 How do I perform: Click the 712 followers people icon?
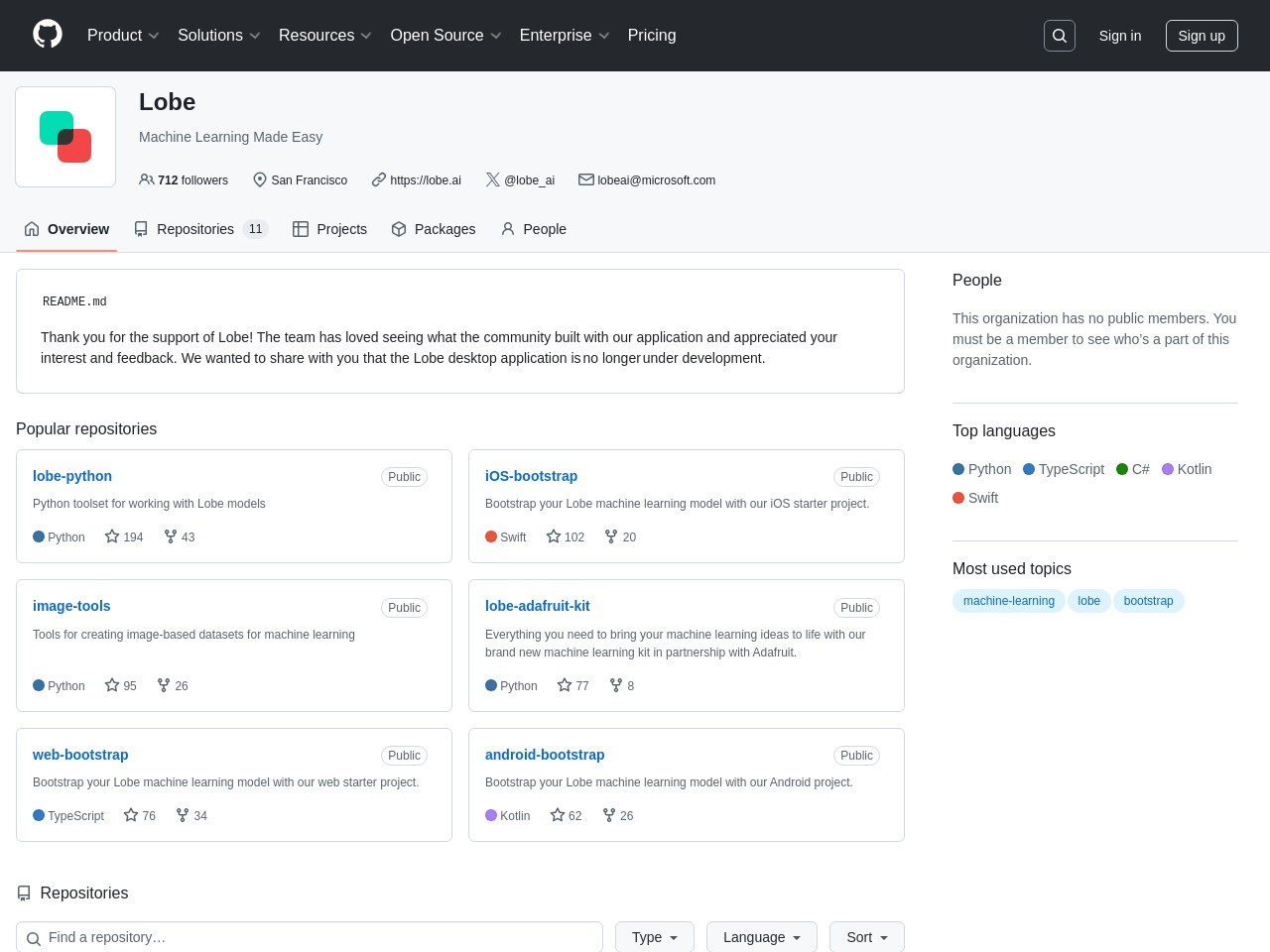(147, 179)
